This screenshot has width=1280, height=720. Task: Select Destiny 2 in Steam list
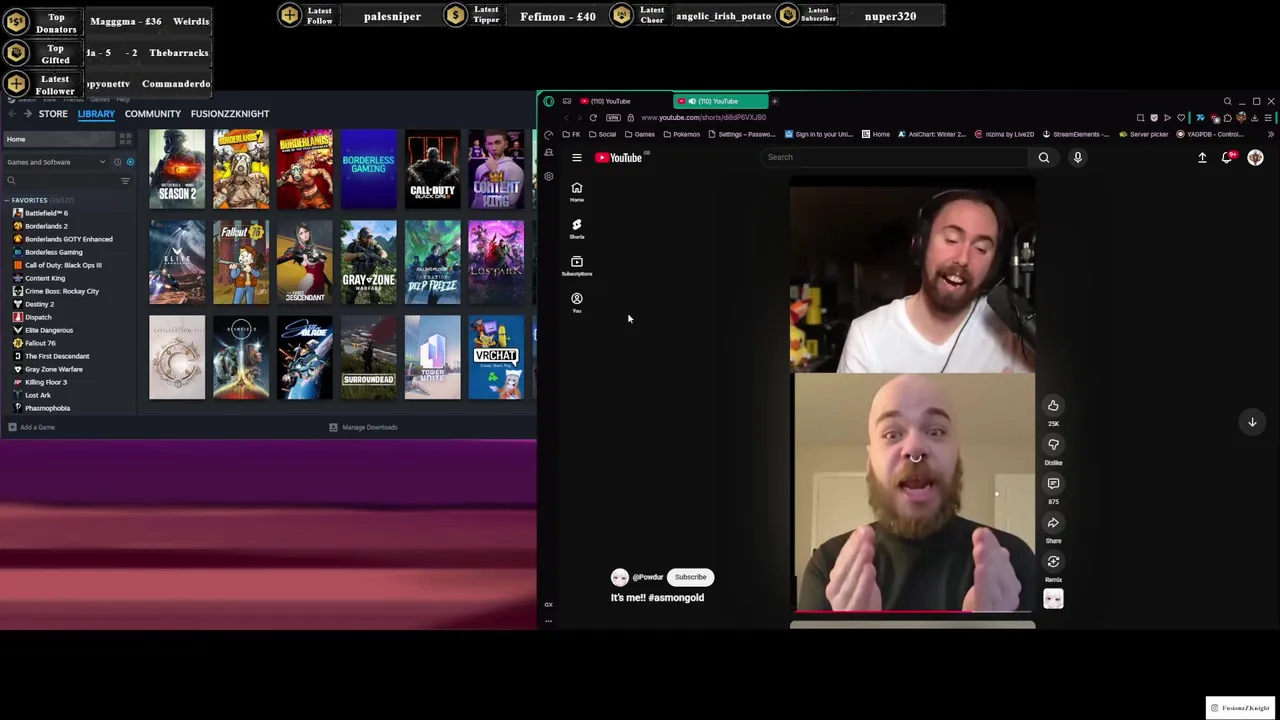[40, 304]
